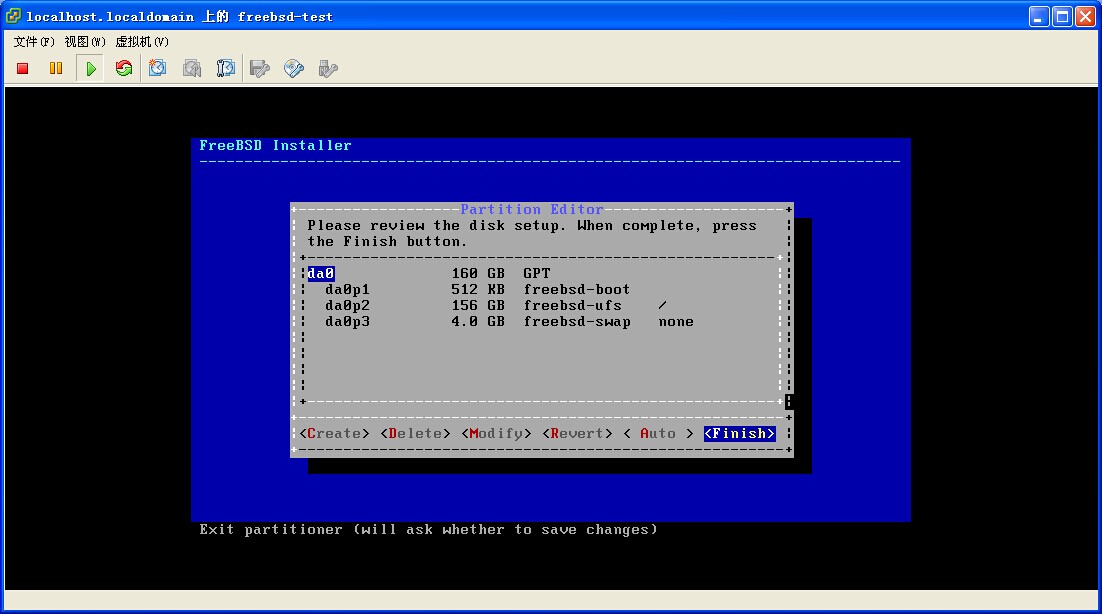
Task: Click the green Power On play icon
Action: (91, 69)
